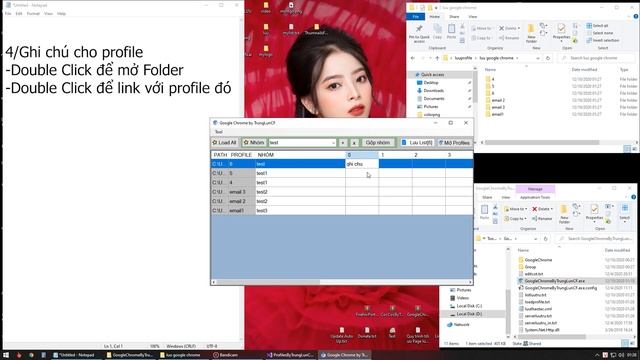Screen dimensions: 640x360
Task: Open Move to dropdown in lower Explorer
Action: pos(516,209)
